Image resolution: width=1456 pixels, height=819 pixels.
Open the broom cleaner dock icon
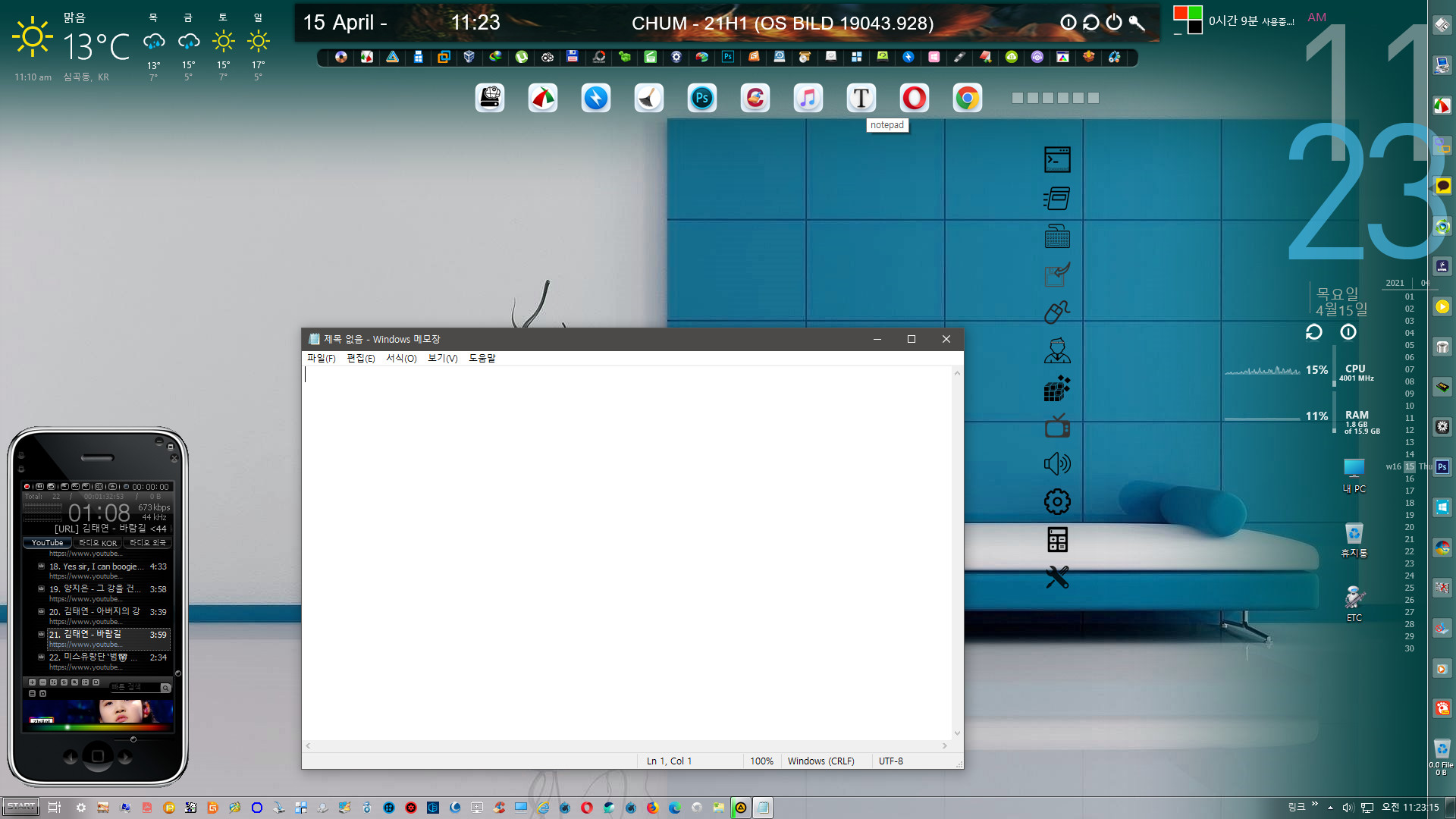648,98
